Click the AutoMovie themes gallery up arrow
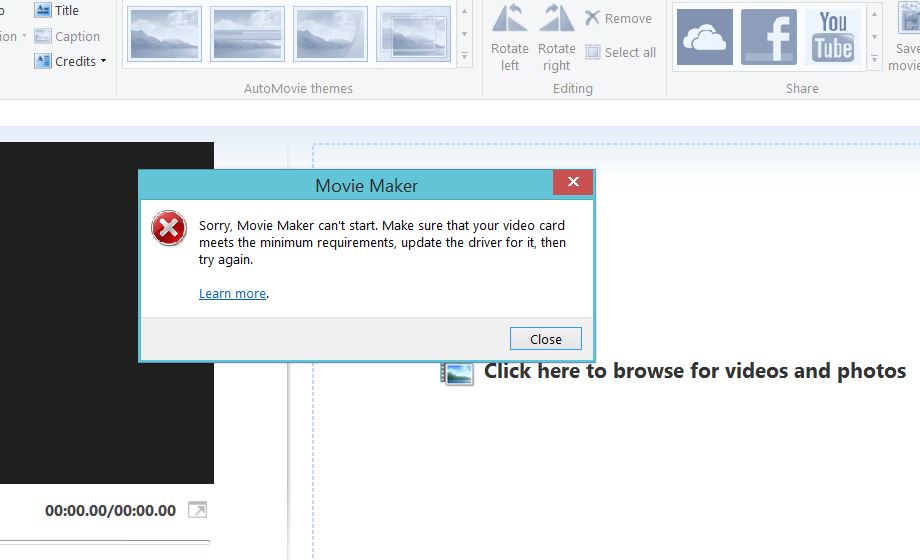Viewport: 920px width, 560px height. [464, 11]
